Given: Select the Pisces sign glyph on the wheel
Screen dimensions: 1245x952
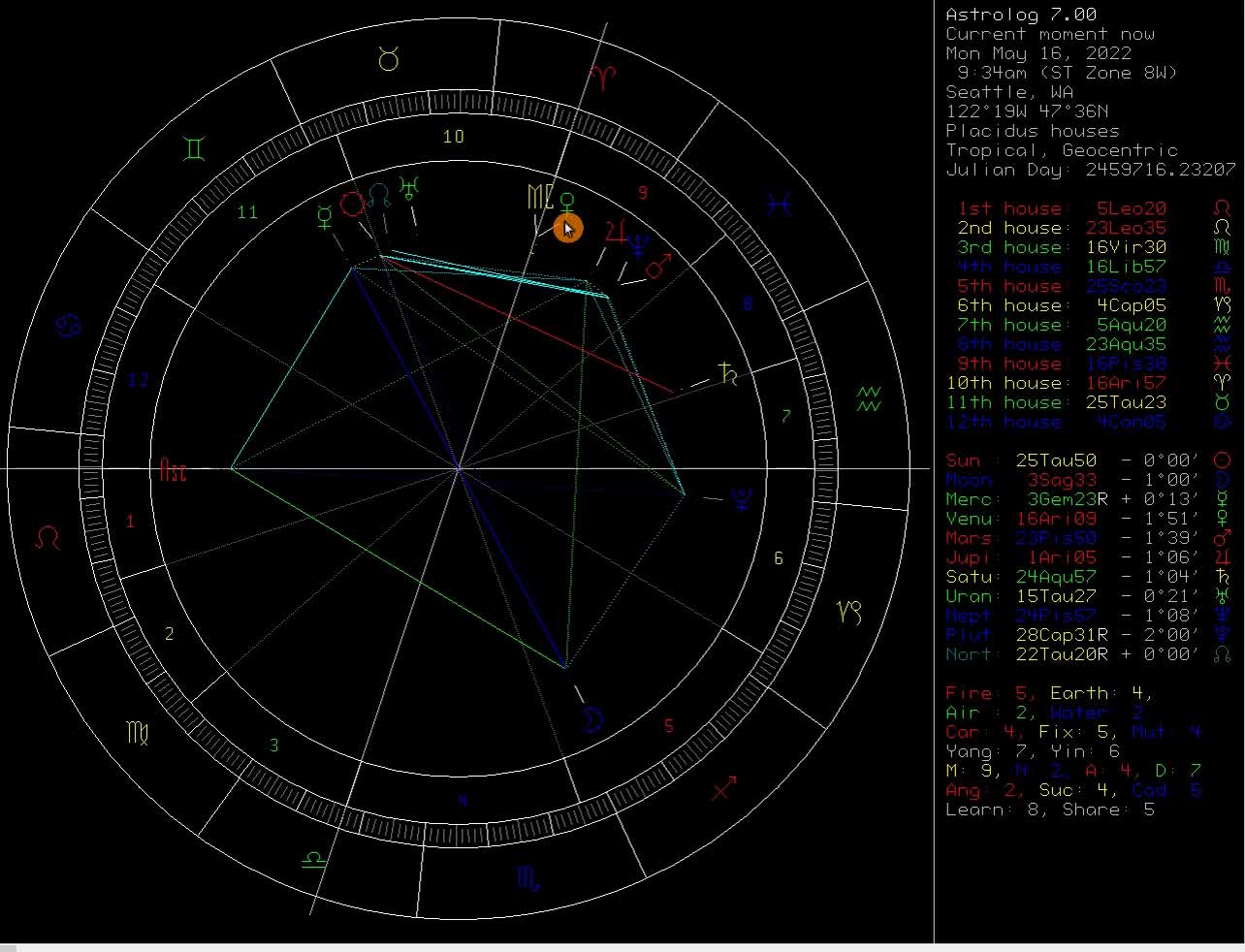Looking at the screenshot, I should [x=779, y=204].
